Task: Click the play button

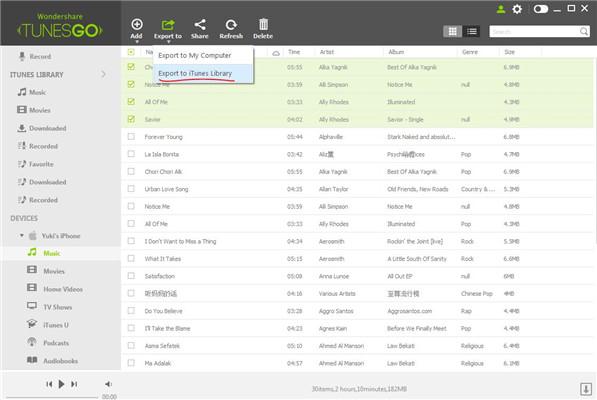Action: 61,384
